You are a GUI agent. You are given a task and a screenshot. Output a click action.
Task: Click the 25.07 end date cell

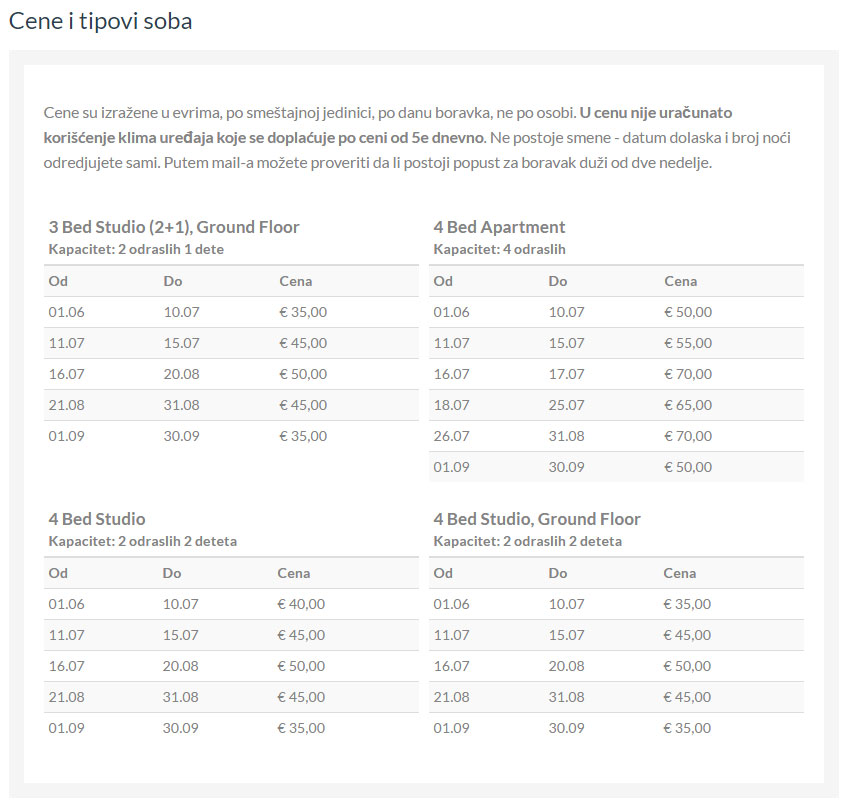click(566, 405)
